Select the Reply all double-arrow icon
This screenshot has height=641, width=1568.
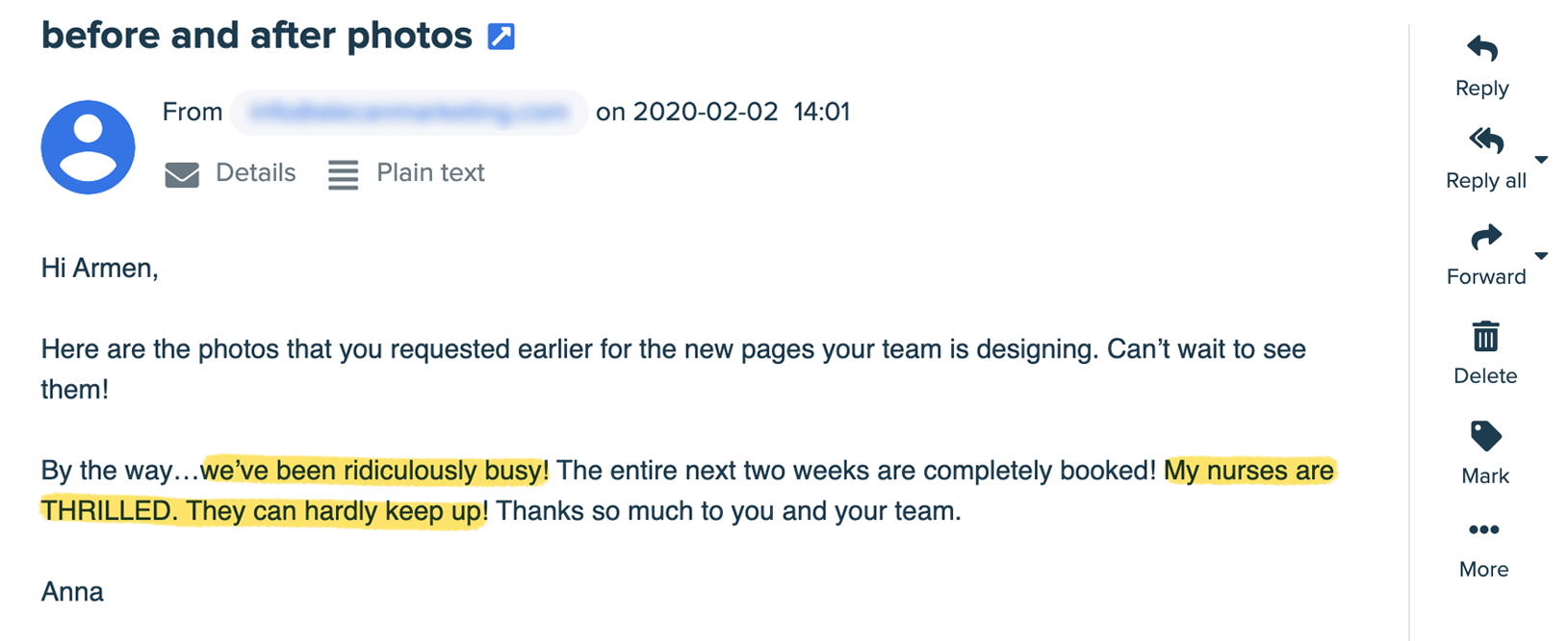[1485, 141]
